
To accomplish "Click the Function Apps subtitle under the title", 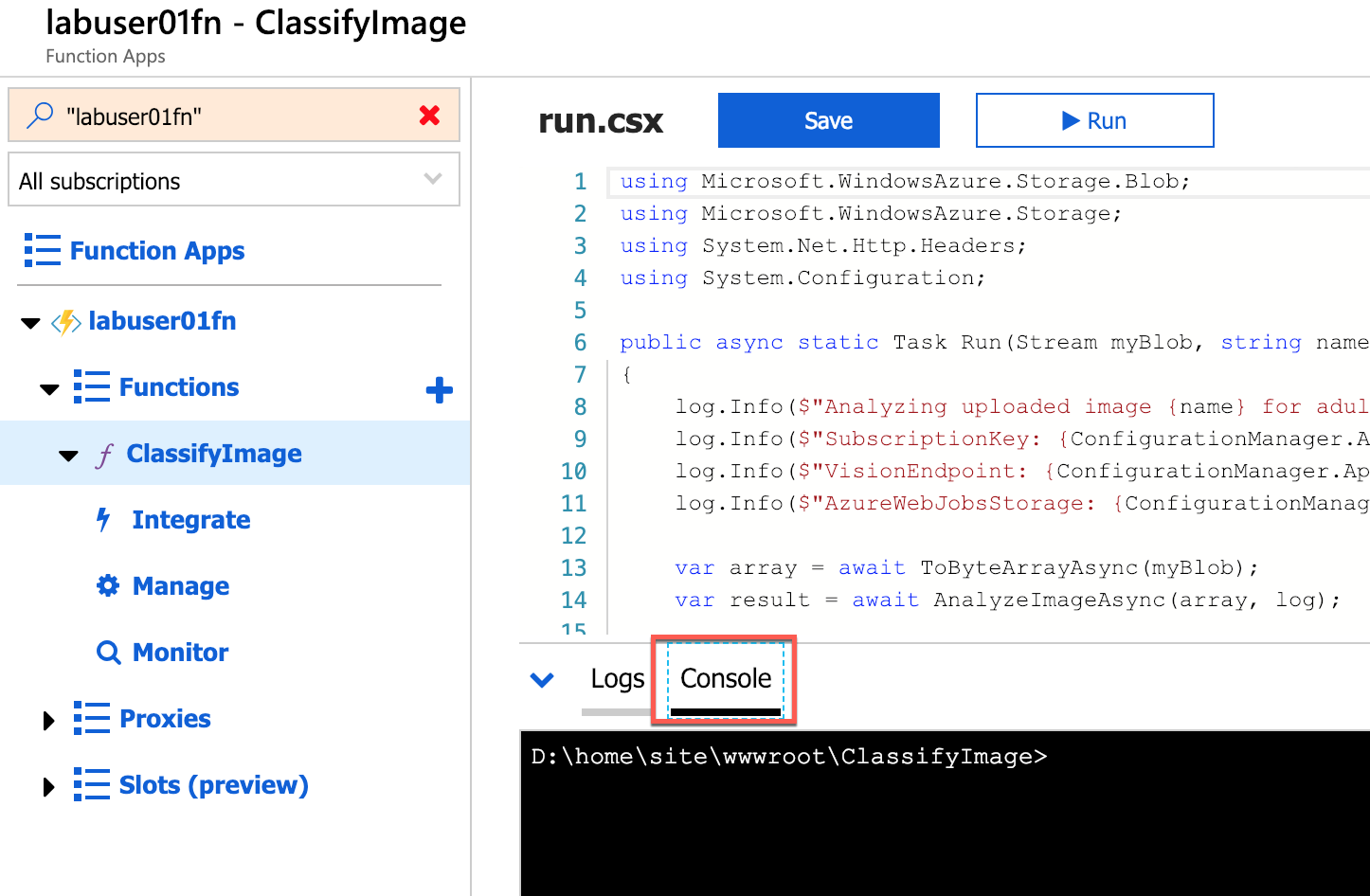I will pos(105,56).
